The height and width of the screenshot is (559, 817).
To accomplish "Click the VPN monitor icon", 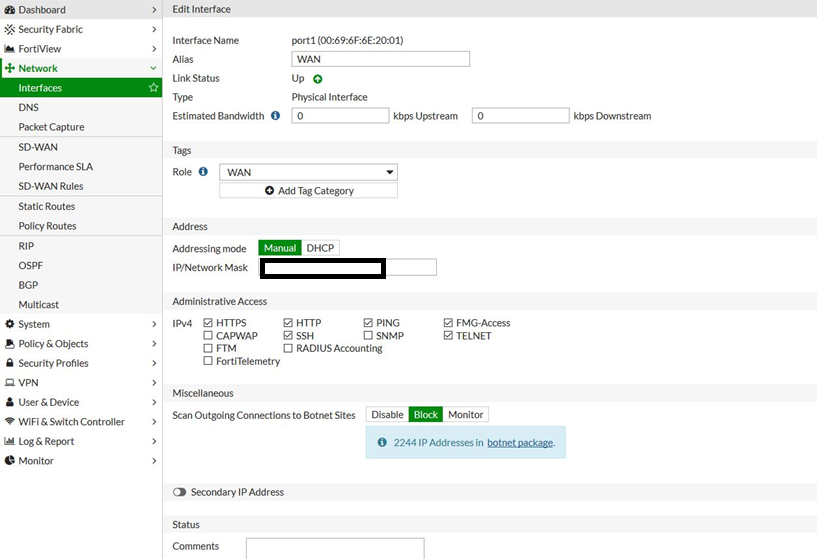I will coord(10,383).
